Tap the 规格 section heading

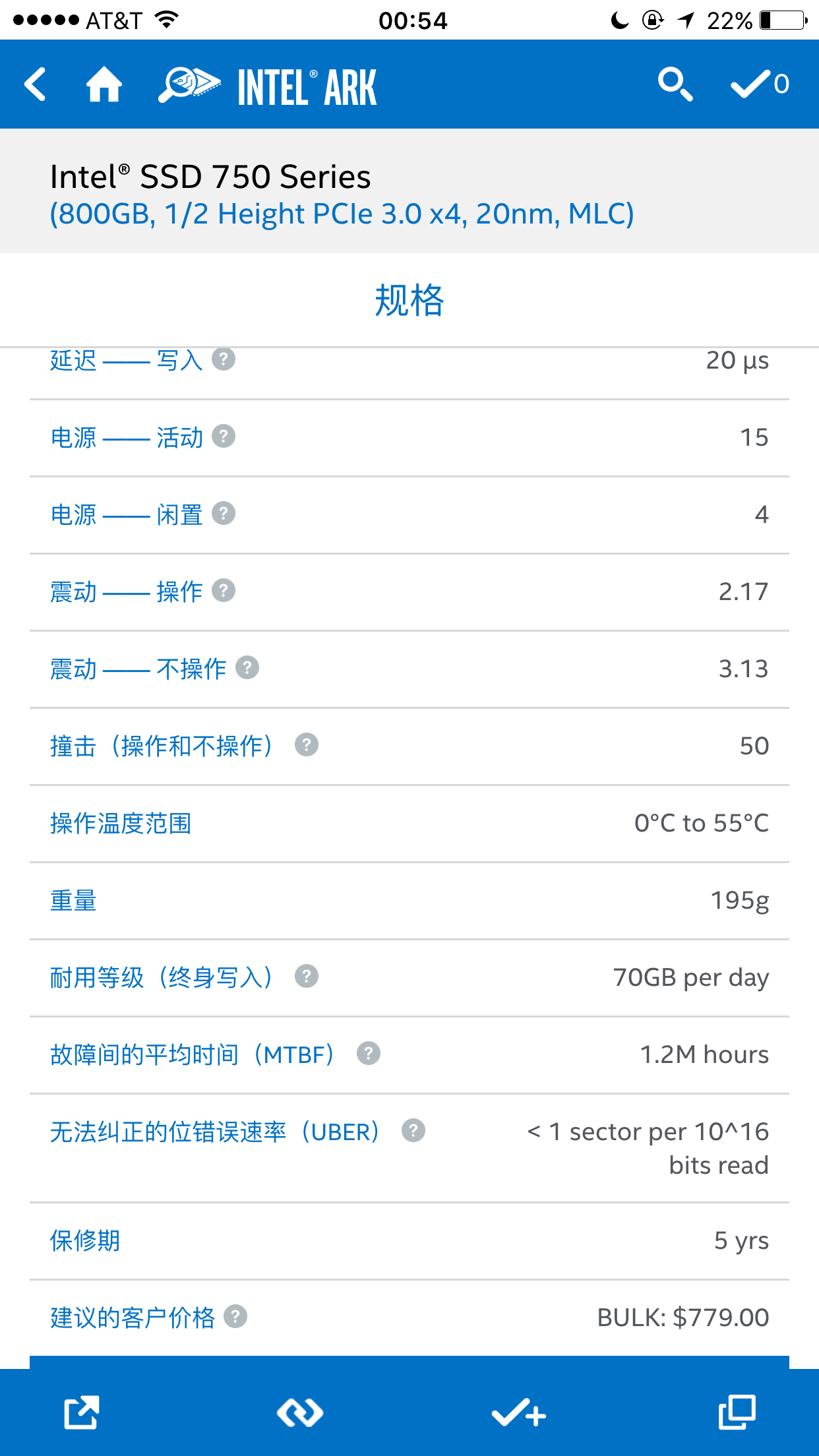coord(409,300)
